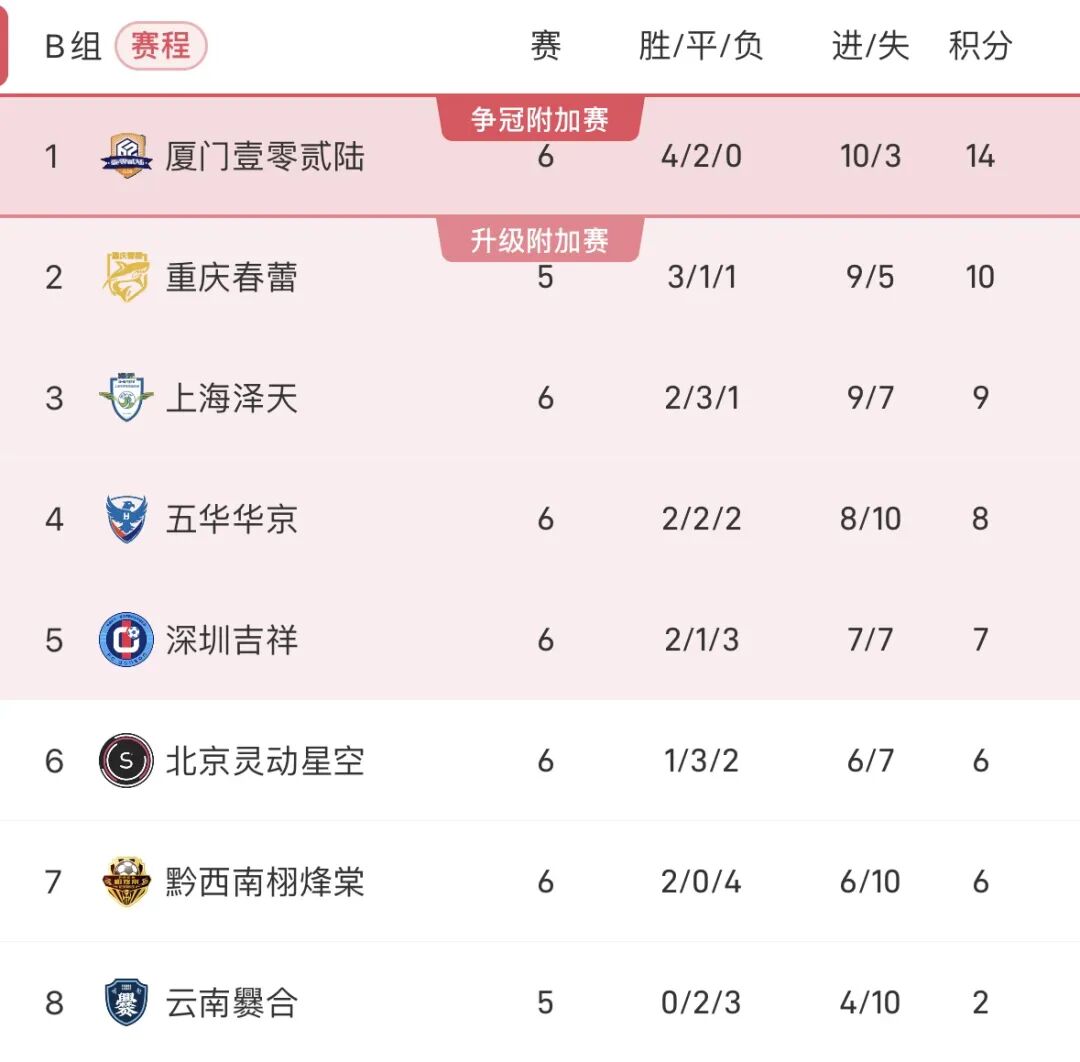Click rank number 1 on top row
1080x1062 pixels.
click(52, 156)
